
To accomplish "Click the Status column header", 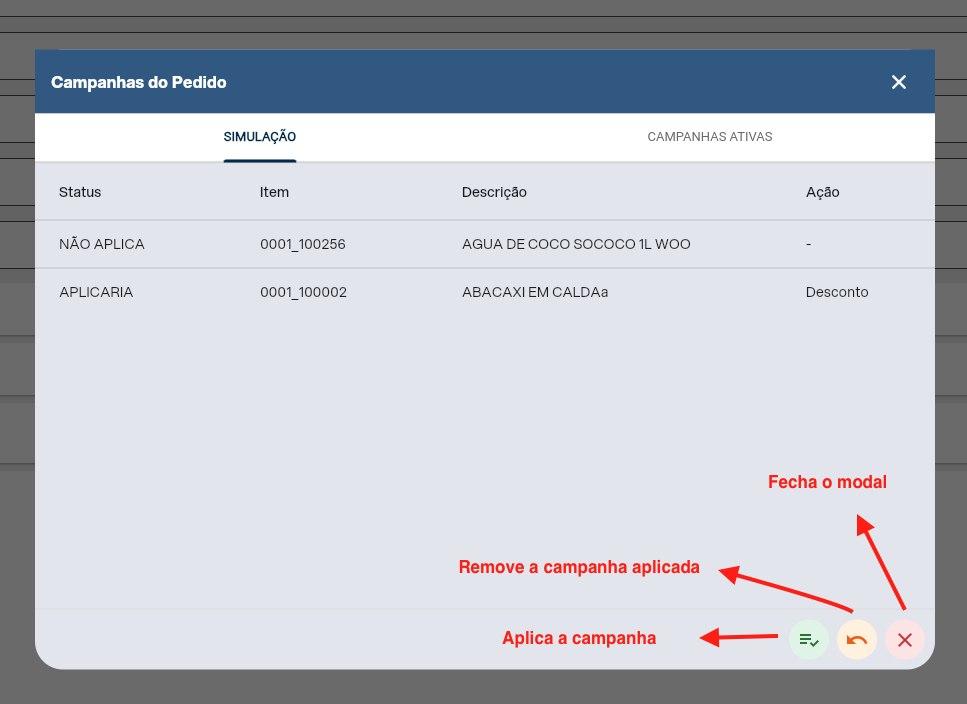I will point(80,192).
